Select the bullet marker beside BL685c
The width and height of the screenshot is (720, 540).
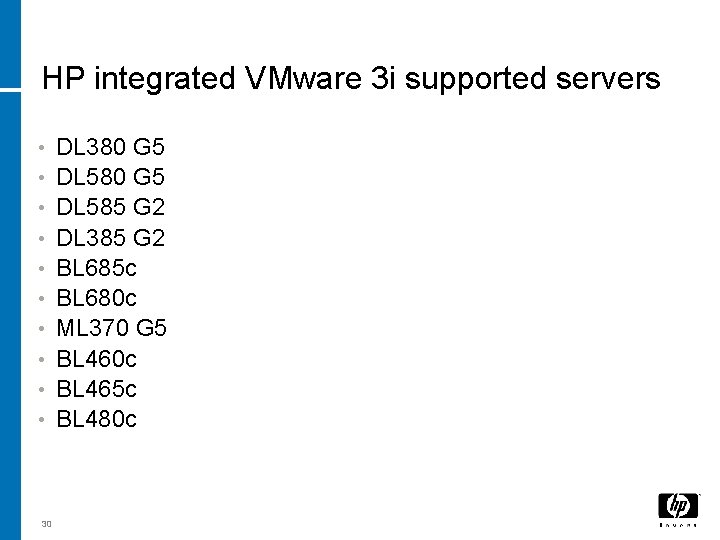point(39,269)
